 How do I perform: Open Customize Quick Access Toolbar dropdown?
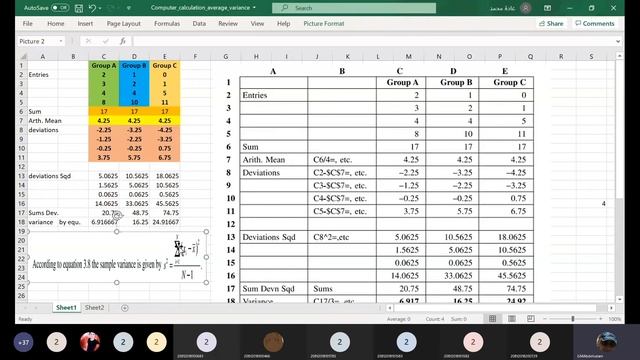[129, 8]
